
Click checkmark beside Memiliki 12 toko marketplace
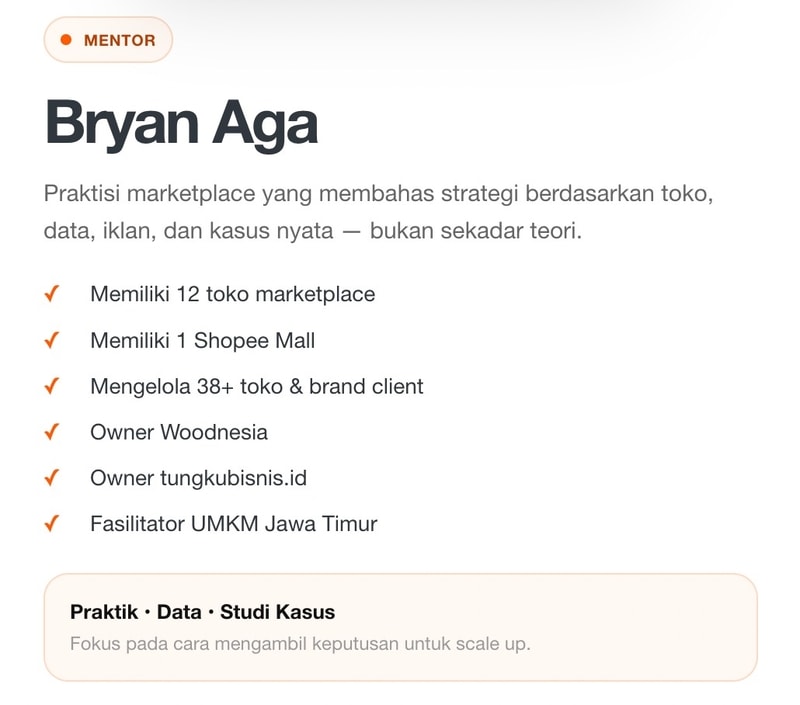pos(52,294)
